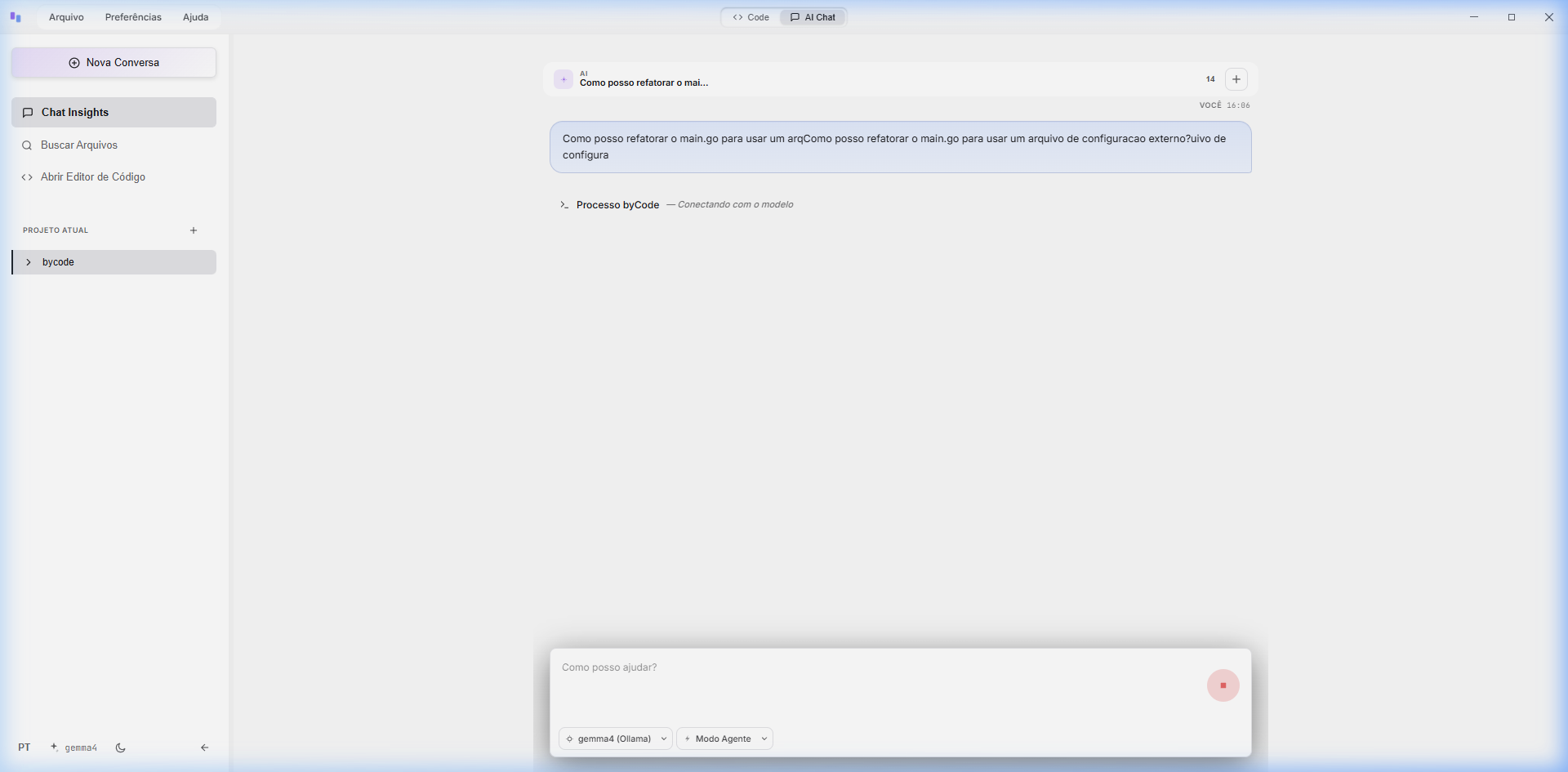
Task: Toggle dark mode with the moon icon
Action: [x=121, y=747]
